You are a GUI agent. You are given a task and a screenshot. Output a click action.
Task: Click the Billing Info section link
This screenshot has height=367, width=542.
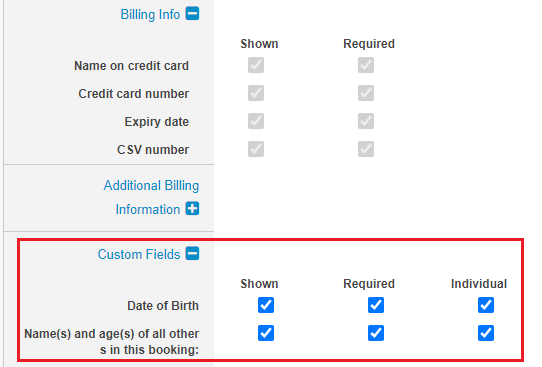click(150, 15)
